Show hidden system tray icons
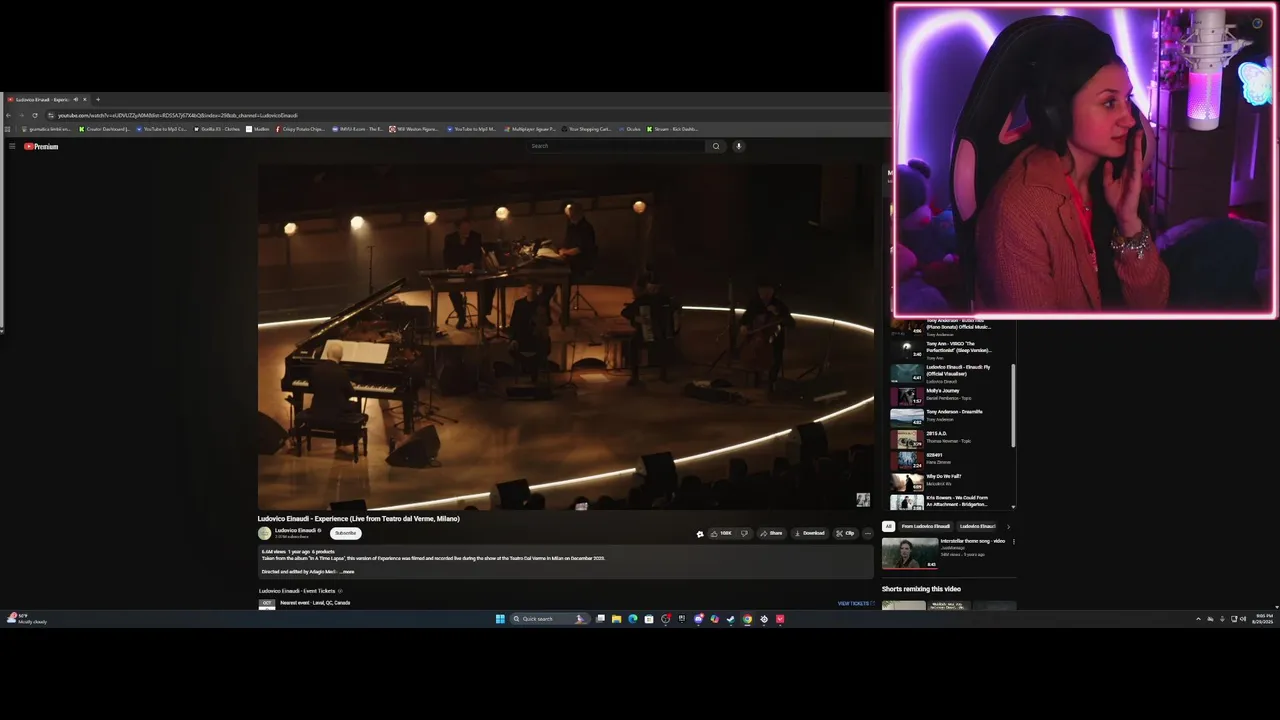Screen dimensions: 1280x720 click(1198, 619)
